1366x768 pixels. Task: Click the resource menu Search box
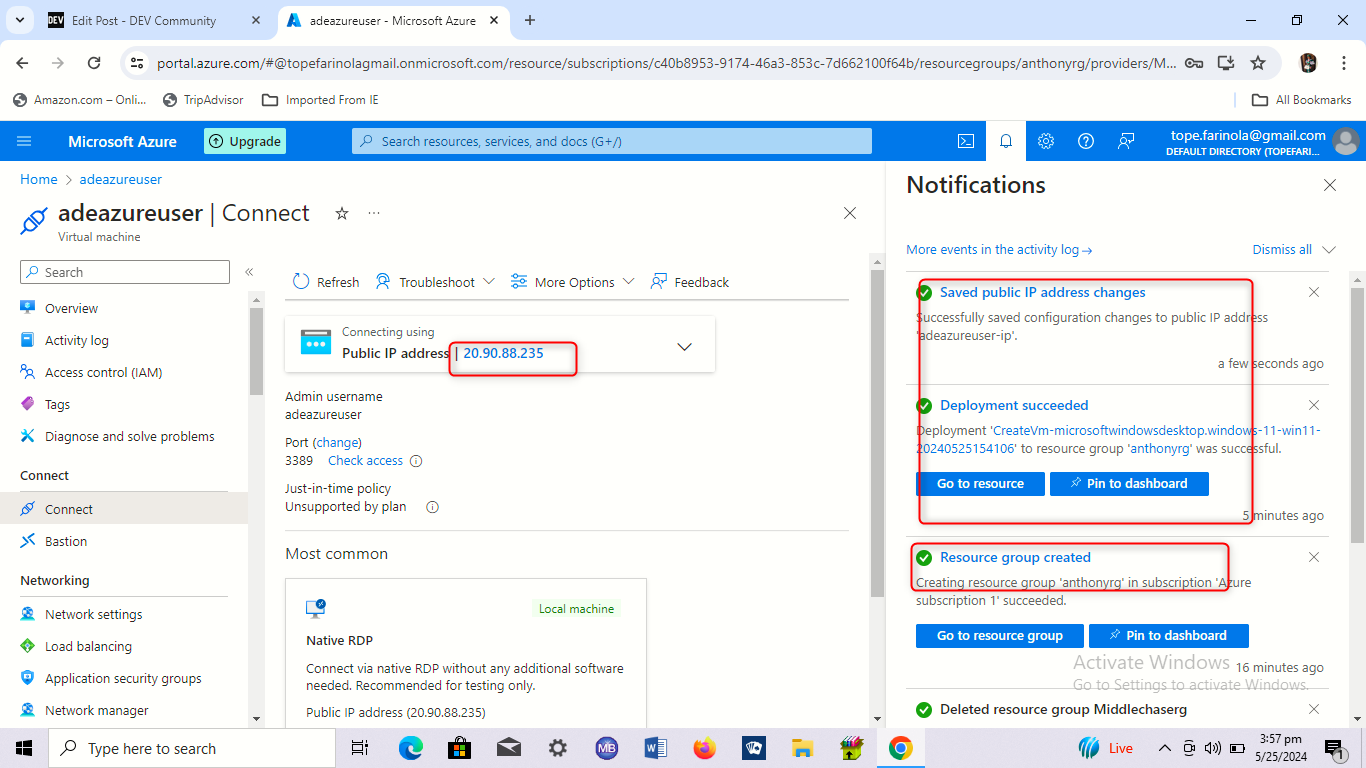[125, 272]
